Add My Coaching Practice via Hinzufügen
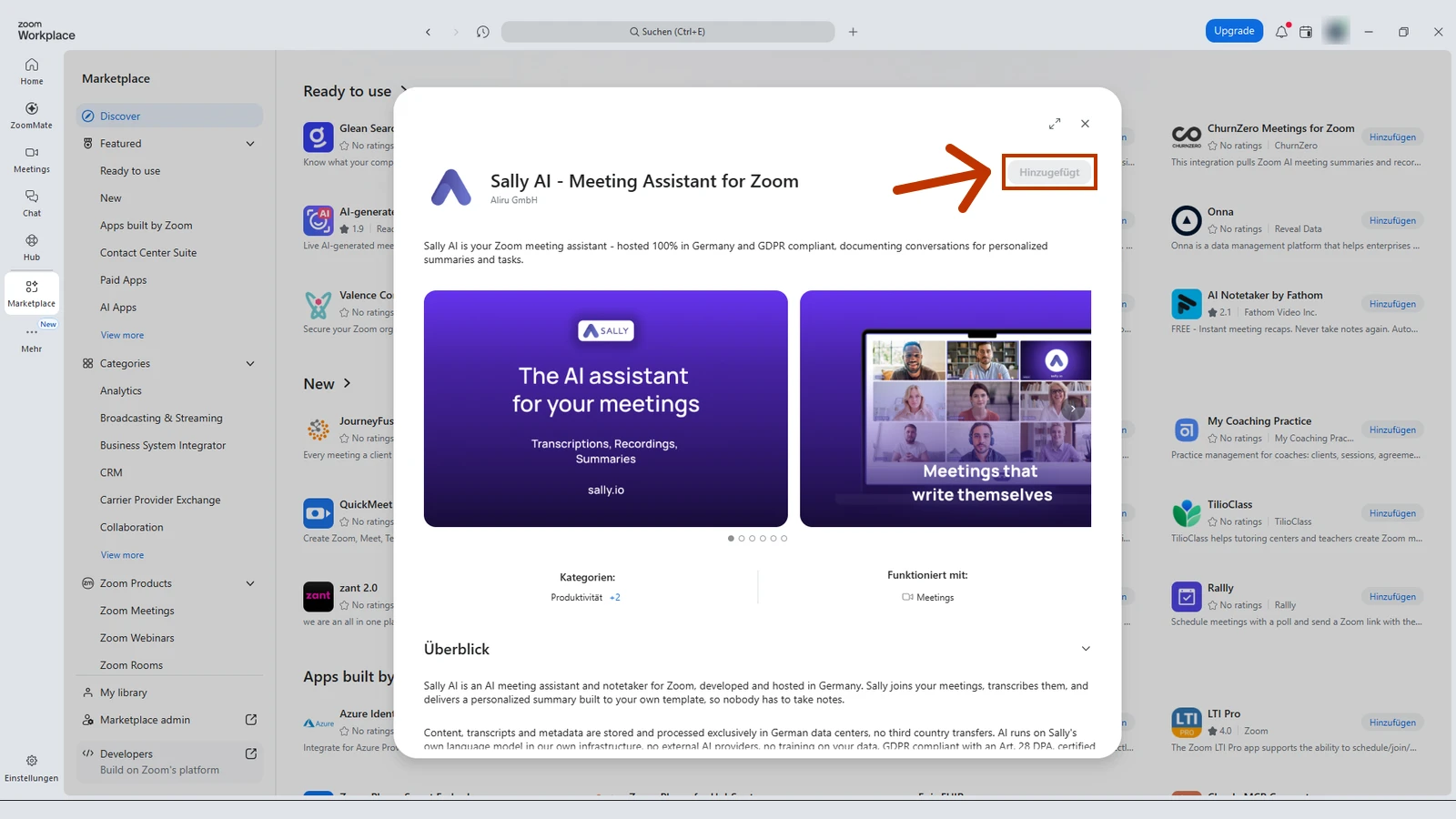Image resolution: width=1456 pixels, height=819 pixels. [x=1392, y=430]
